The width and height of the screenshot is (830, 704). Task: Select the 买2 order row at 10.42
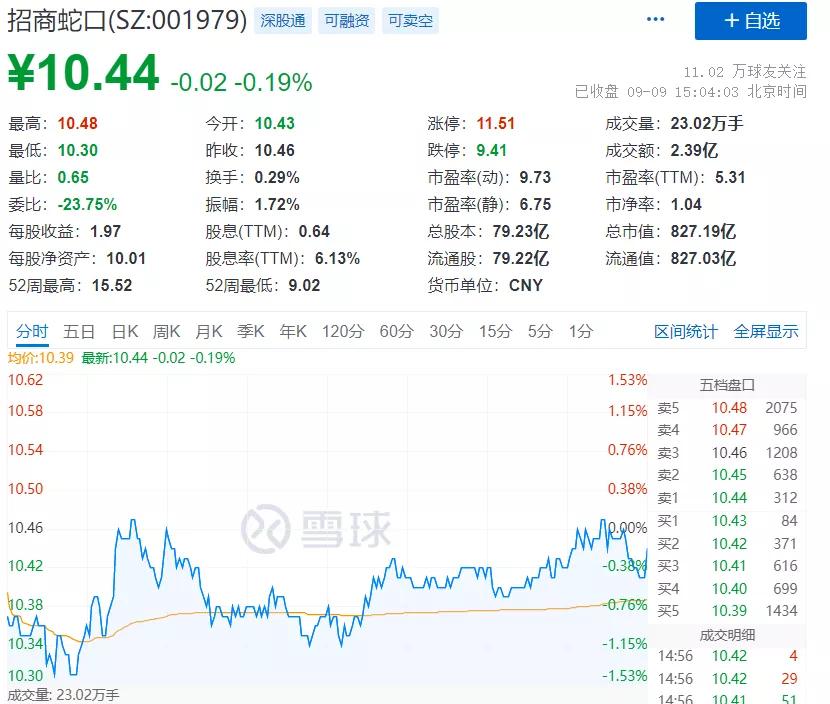727,544
